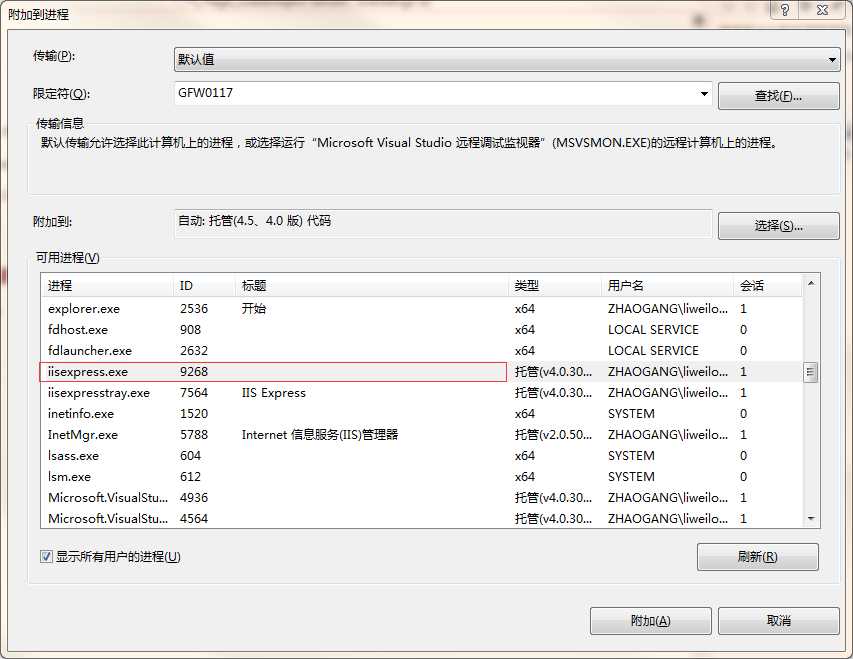
Task: Click the ID cell 9268
Action: (194, 372)
